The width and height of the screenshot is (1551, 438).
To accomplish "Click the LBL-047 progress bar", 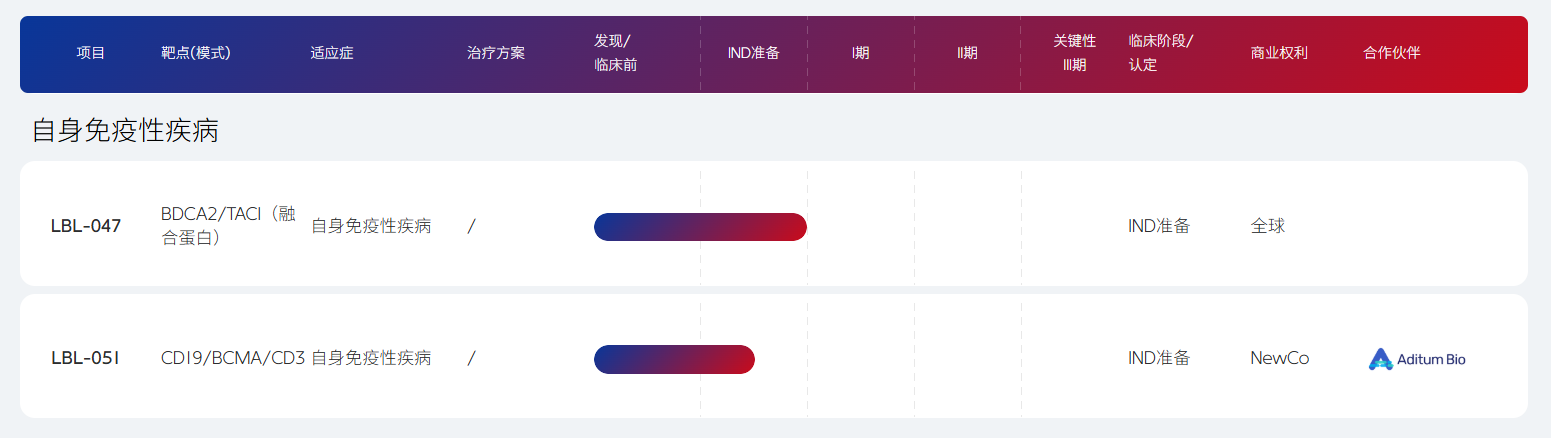I will pos(700,227).
